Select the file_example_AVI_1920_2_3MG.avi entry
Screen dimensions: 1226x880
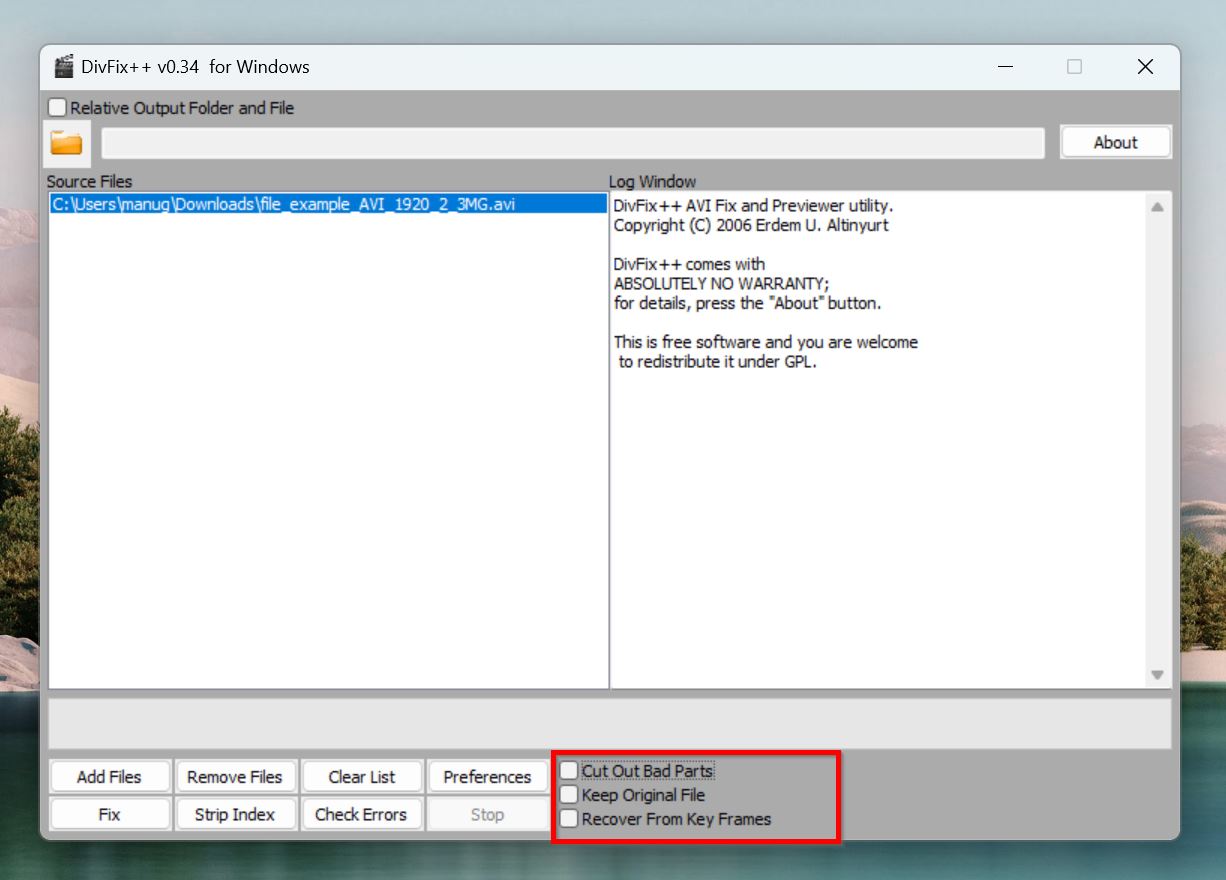tap(284, 203)
